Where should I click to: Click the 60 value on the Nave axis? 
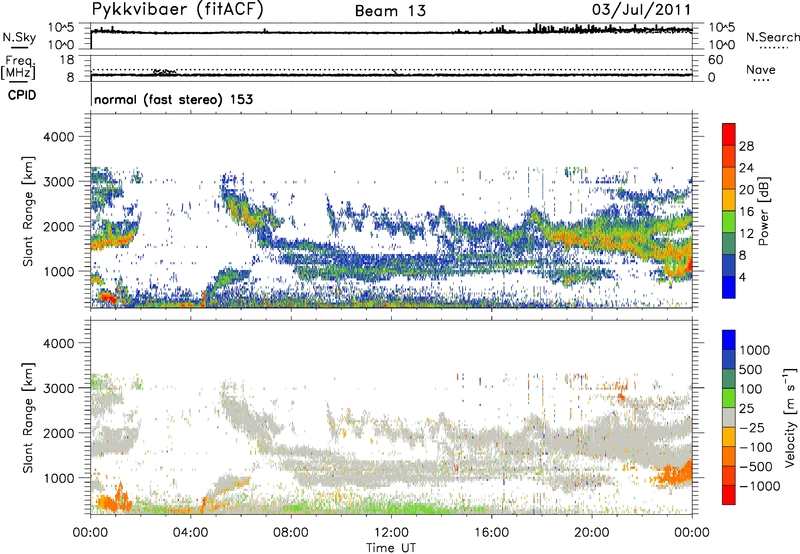pyautogui.click(x=715, y=60)
